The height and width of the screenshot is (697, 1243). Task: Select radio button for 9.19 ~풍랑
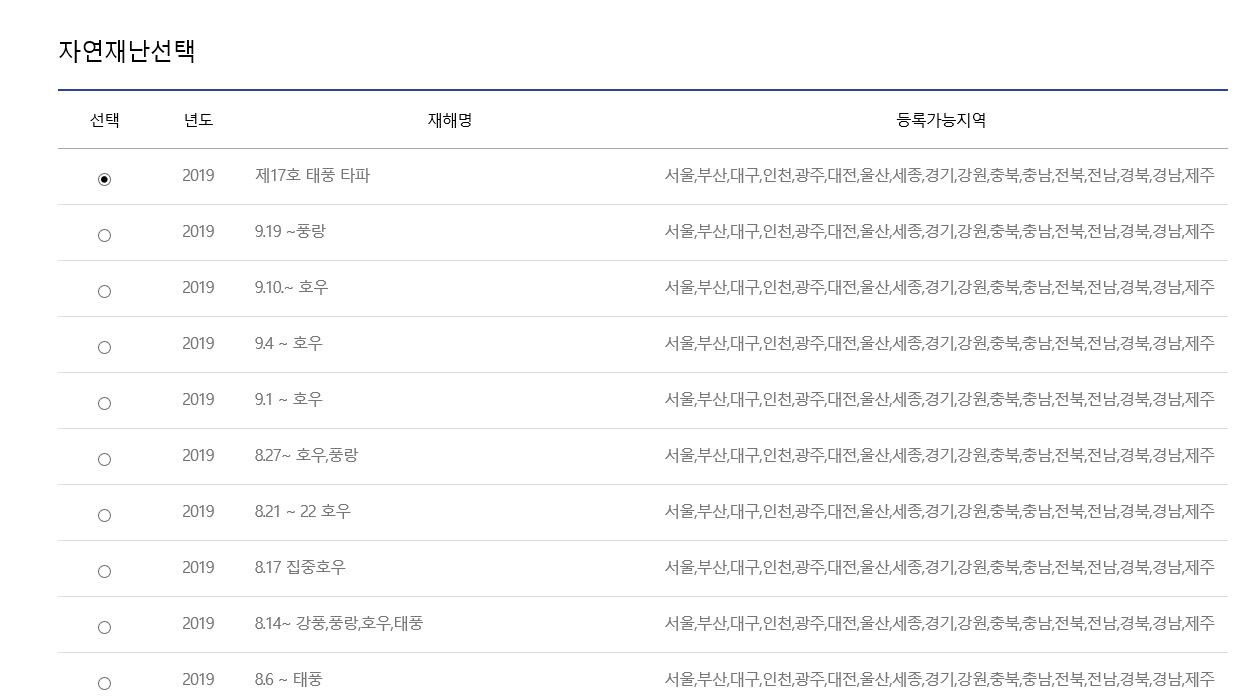point(104,235)
